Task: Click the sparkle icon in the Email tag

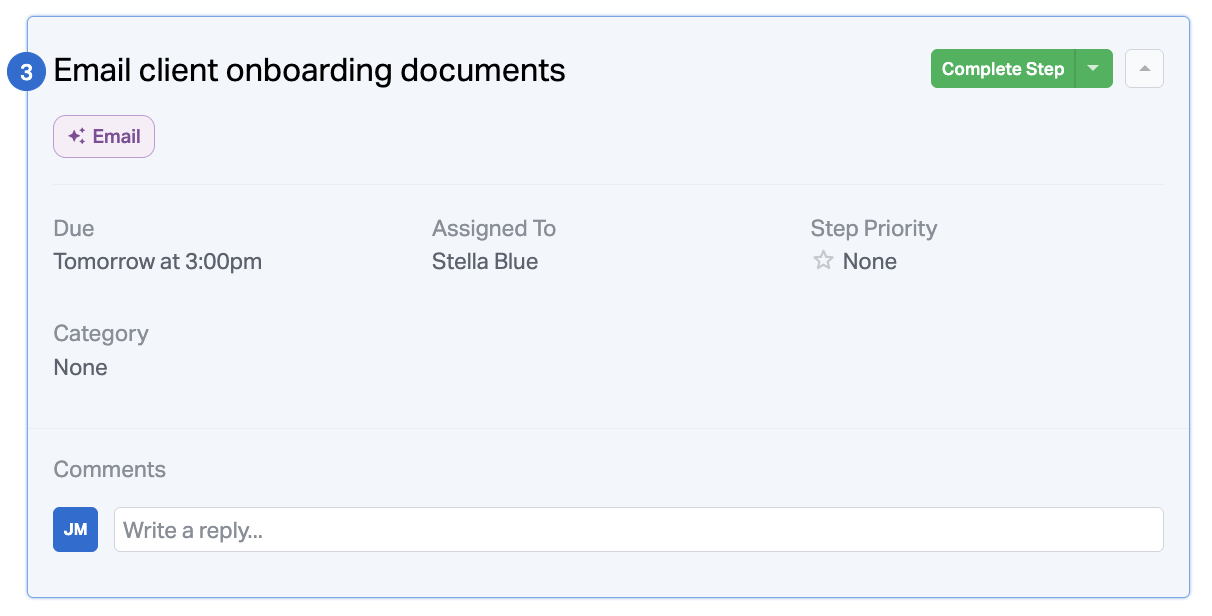Action: [76, 137]
